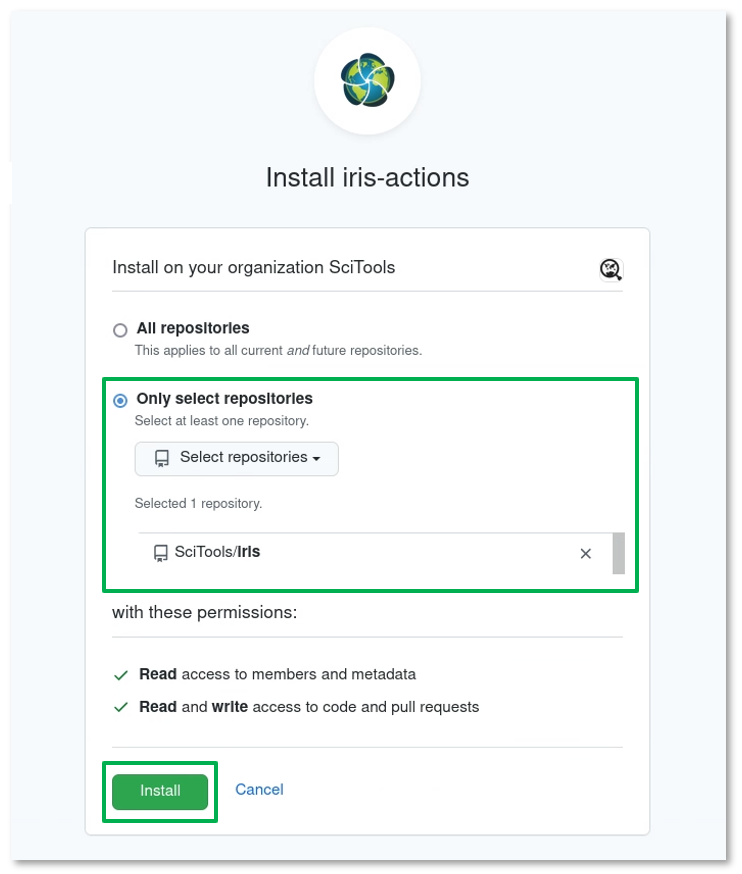Remove SciTools/iris using the X icon
The image size is (742, 874).
pos(586,554)
